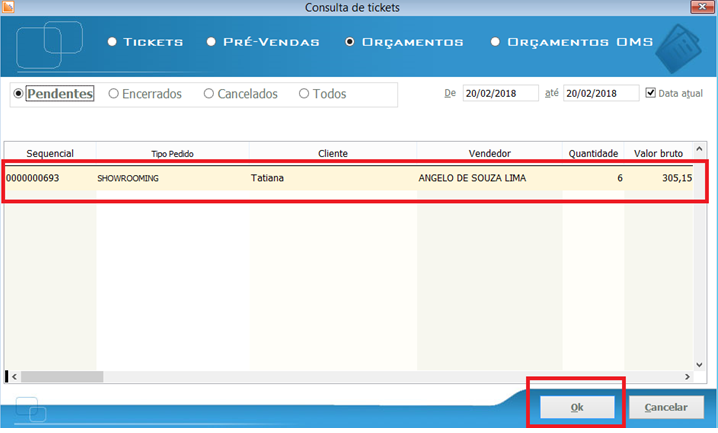Sort by the Tipo Pedido column header
Image resolution: width=718 pixels, height=433 pixels.
(173, 153)
